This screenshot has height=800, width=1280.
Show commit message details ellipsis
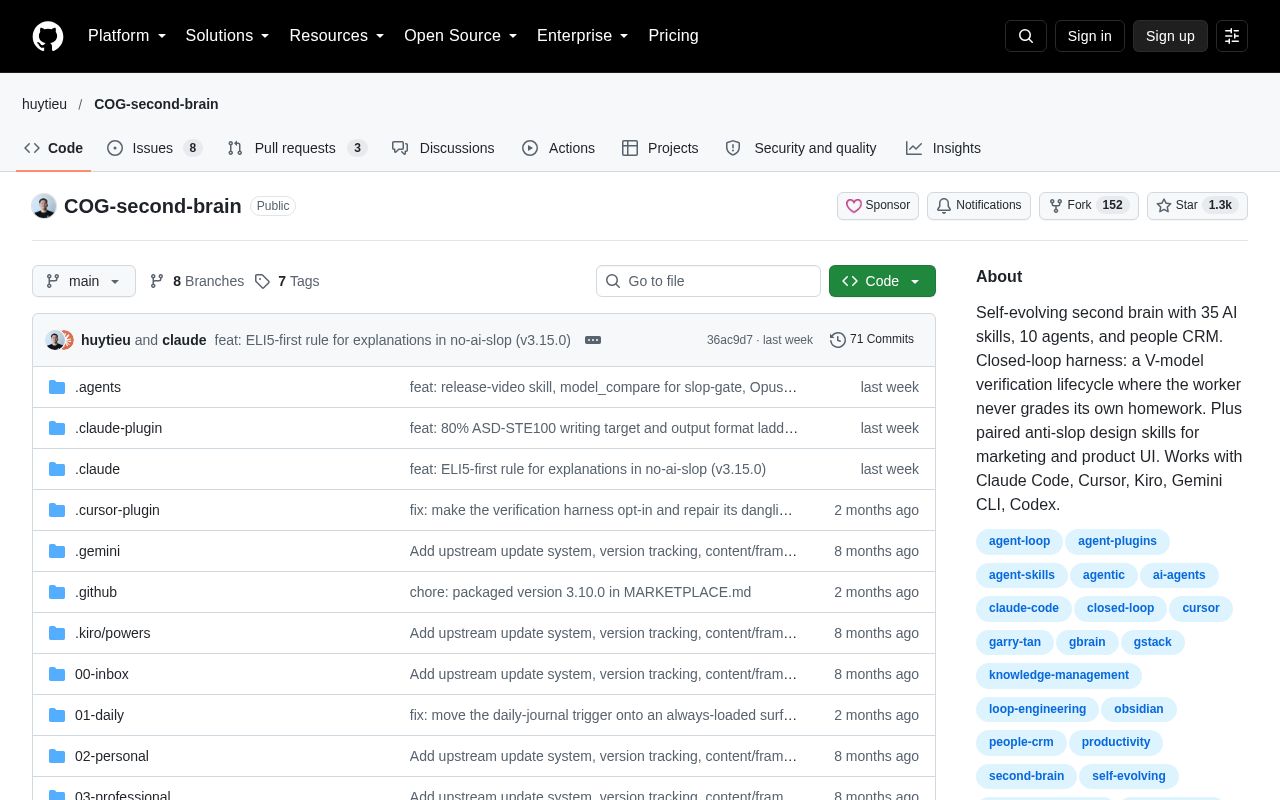tap(593, 340)
